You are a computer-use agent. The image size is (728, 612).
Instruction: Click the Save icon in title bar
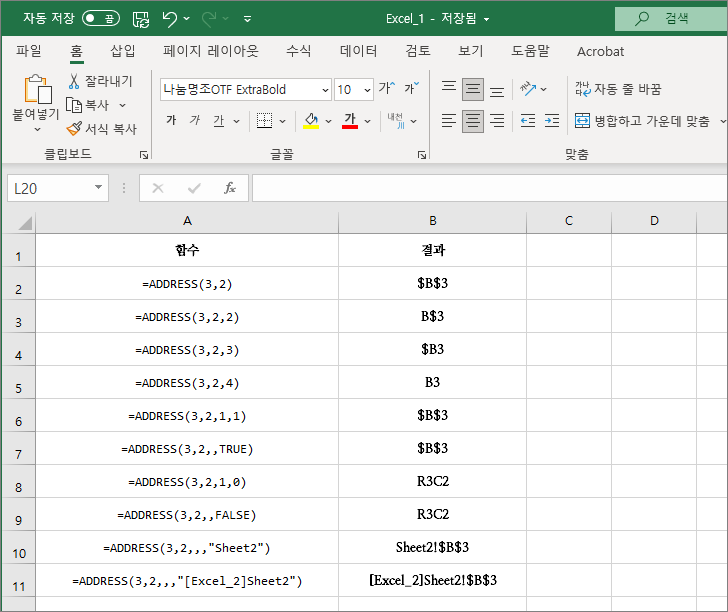click(141, 19)
